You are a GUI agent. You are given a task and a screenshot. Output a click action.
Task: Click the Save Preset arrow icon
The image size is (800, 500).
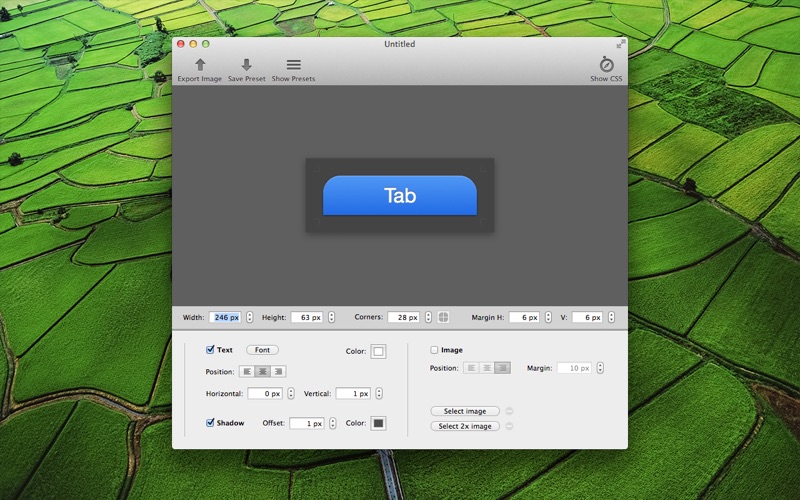pos(246,65)
